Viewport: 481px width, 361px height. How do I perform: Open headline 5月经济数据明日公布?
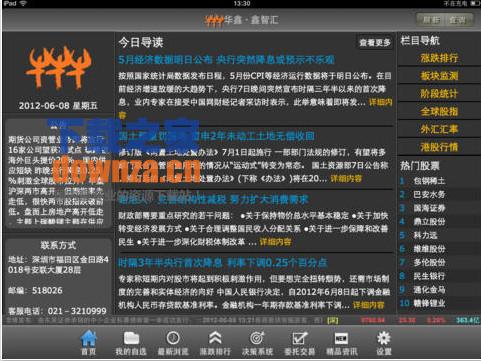click(x=226, y=60)
